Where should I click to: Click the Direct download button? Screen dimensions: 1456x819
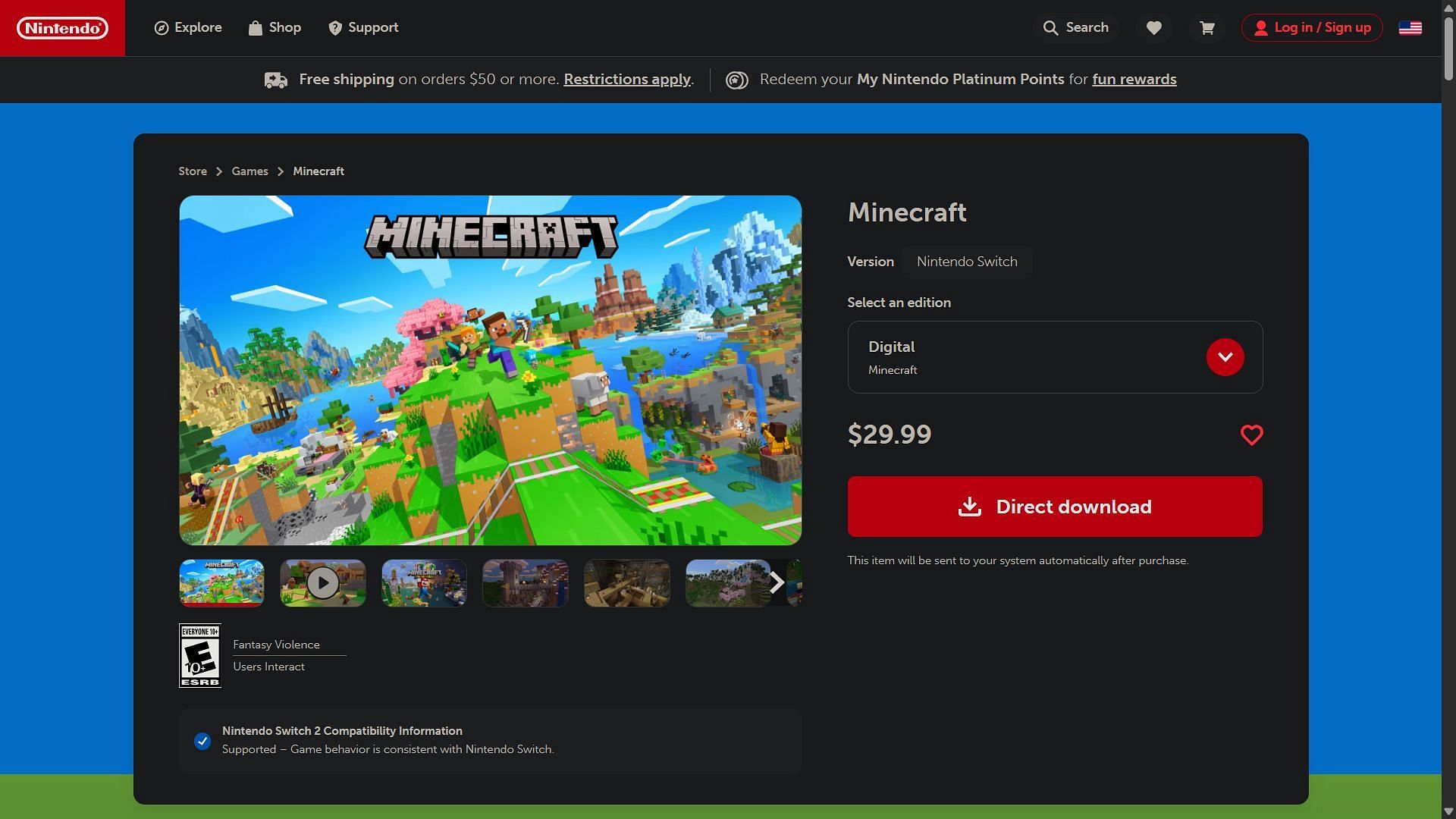(x=1054, y=507)
